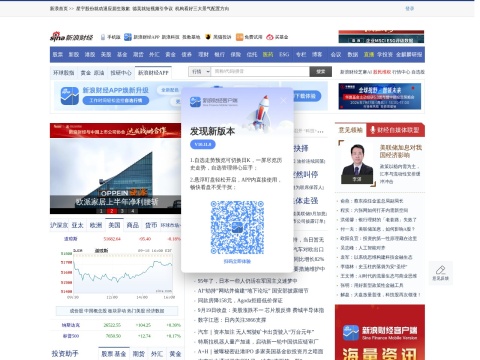
Task: Open 信托 in the blue navigation bar
Action: (x=252, y=55)
